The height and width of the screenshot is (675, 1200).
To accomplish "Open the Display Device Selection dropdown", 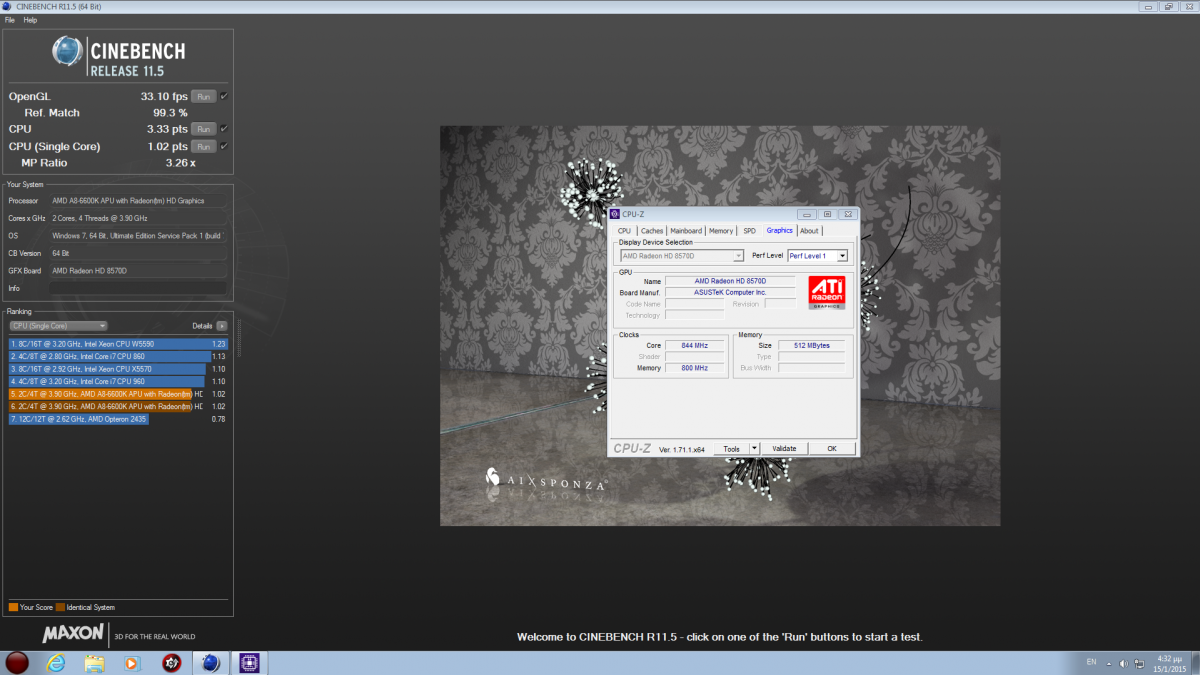I will click(681, 256).
